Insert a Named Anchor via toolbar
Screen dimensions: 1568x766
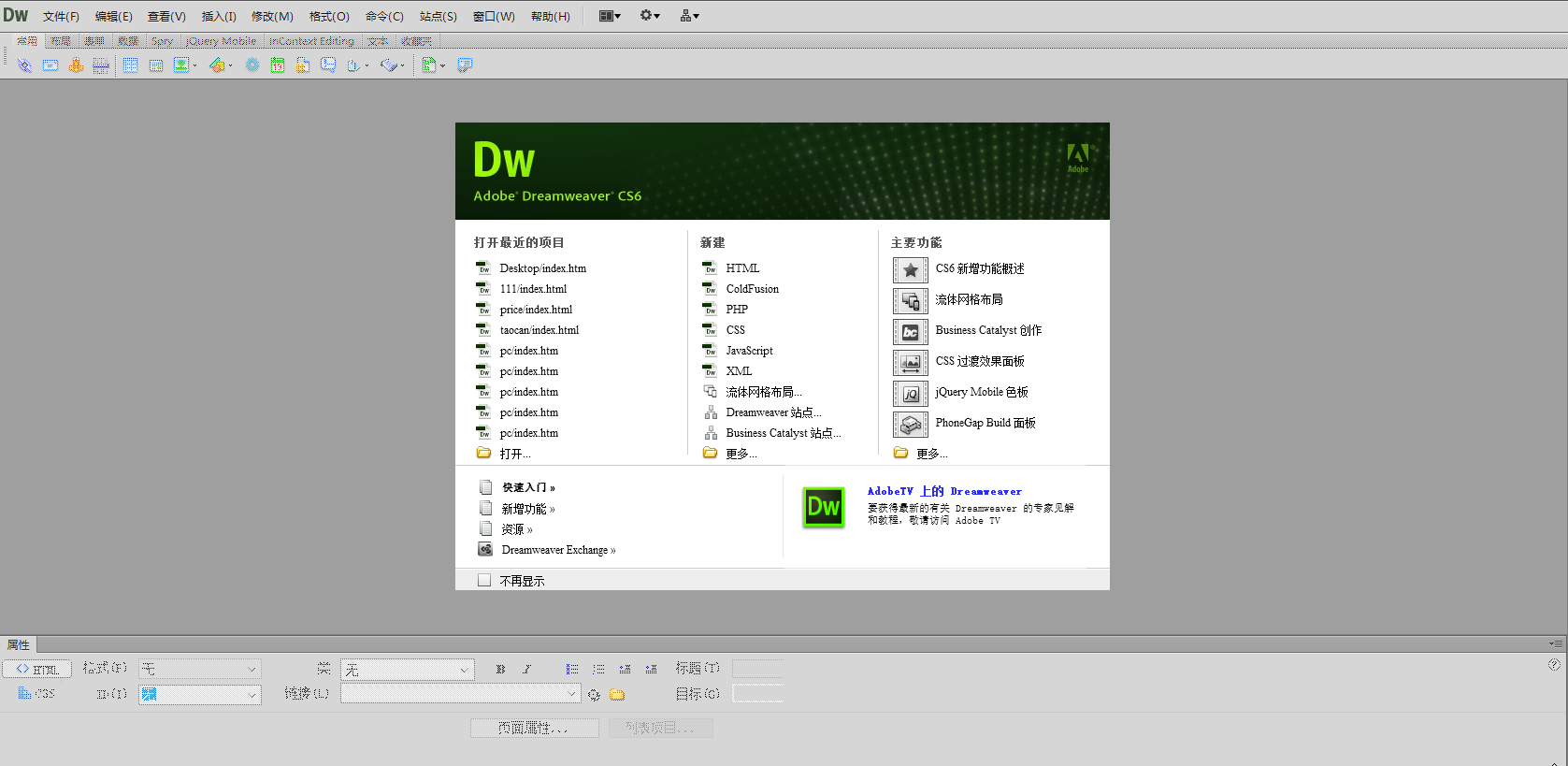click(x=76, y=65)
